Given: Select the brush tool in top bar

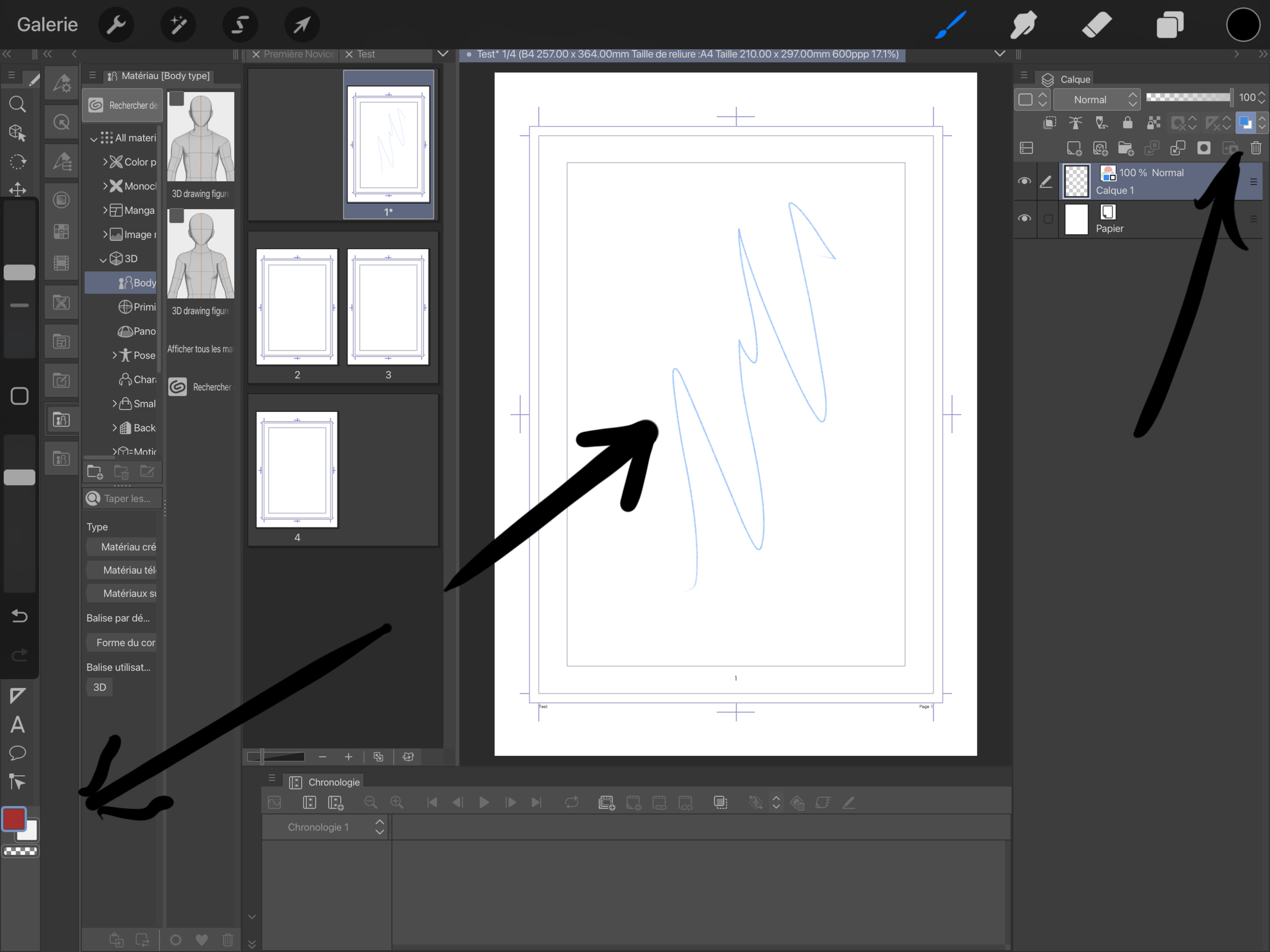Looking at the screenshot, I should coord(950,25).
